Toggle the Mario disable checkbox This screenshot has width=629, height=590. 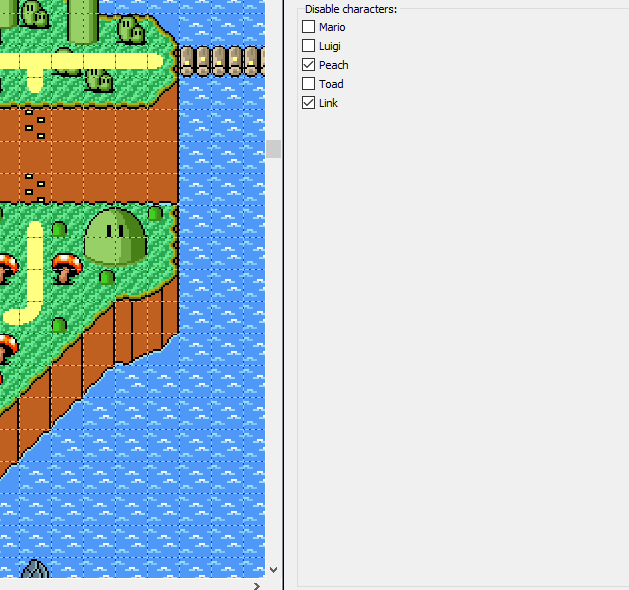coord(308,27)
